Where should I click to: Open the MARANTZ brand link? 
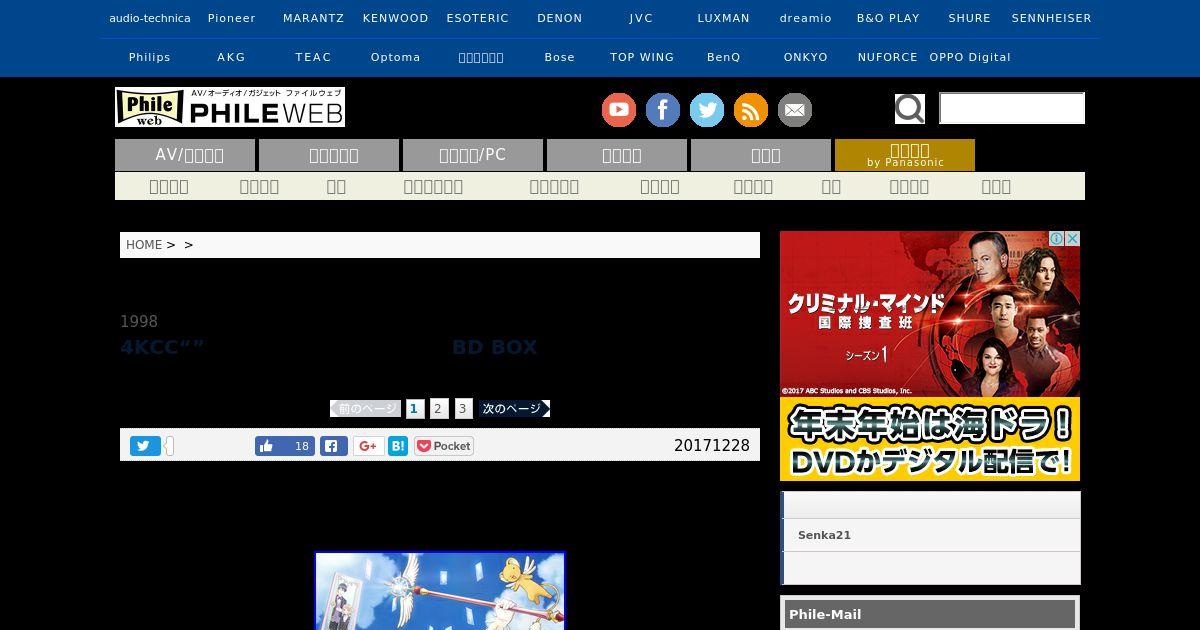click(x=314, y=18)
